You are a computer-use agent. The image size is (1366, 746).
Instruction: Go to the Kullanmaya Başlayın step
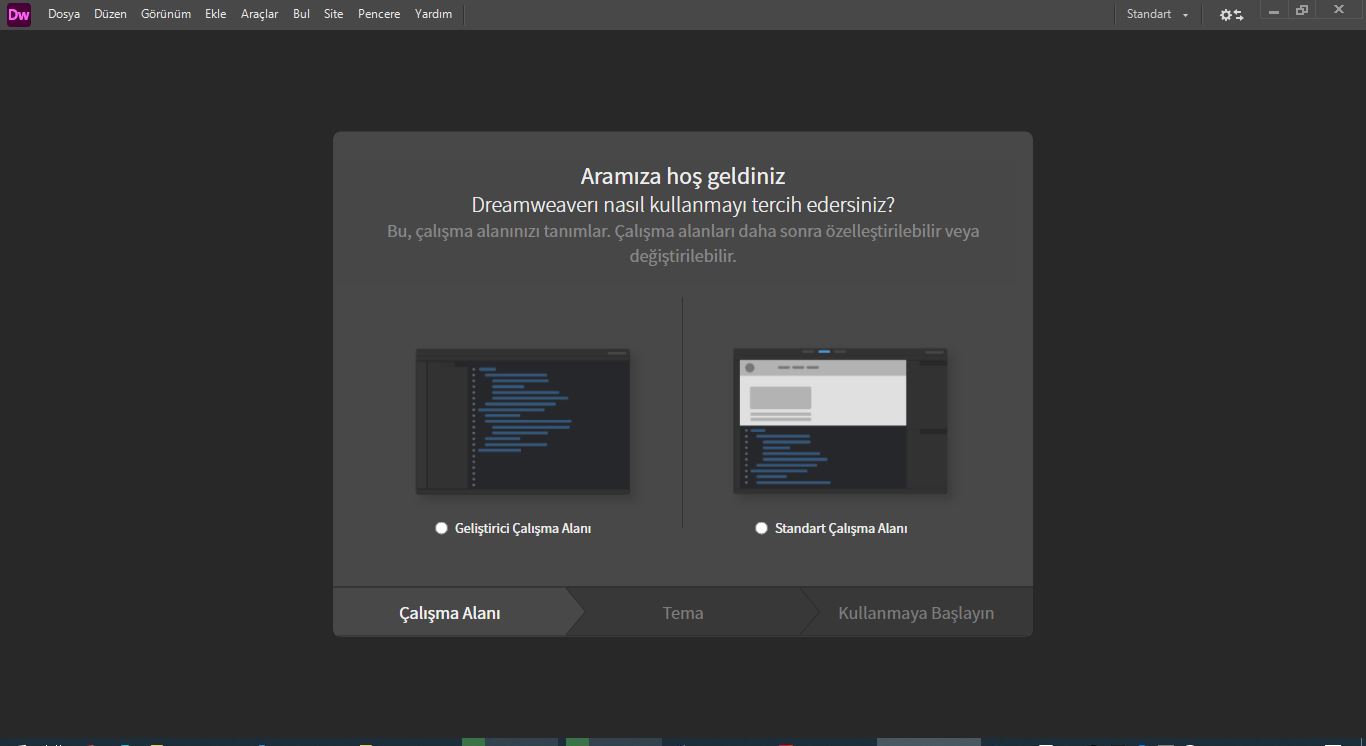(916, 613)
